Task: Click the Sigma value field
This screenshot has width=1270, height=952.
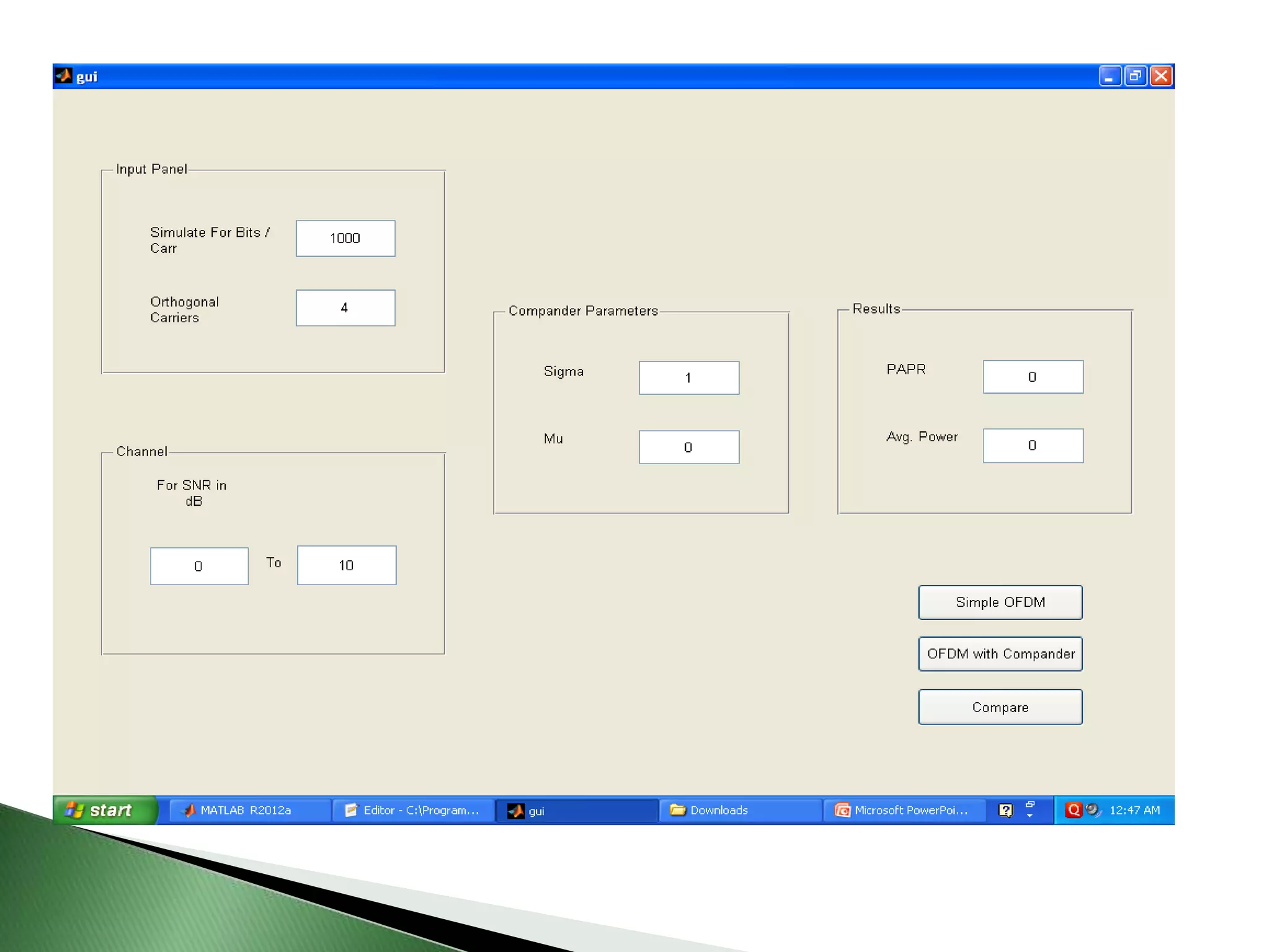Action: pos(688,378)
